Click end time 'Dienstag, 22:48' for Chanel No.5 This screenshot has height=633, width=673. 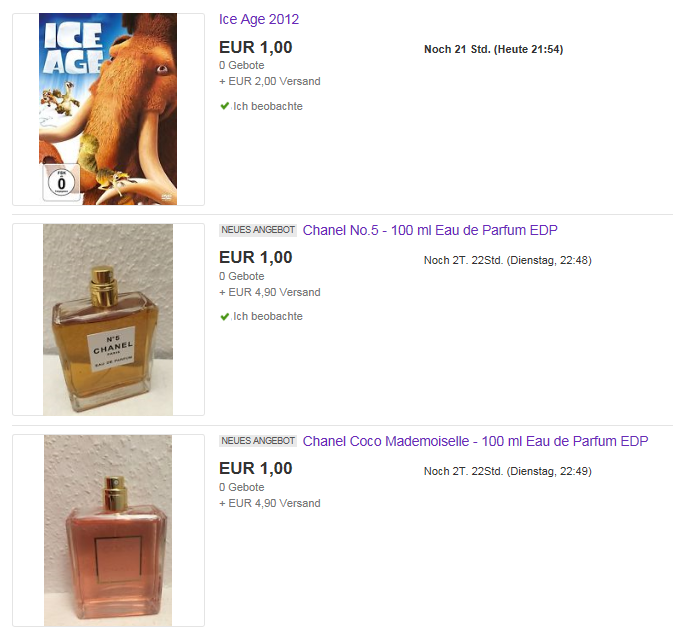tap(549, 260)
